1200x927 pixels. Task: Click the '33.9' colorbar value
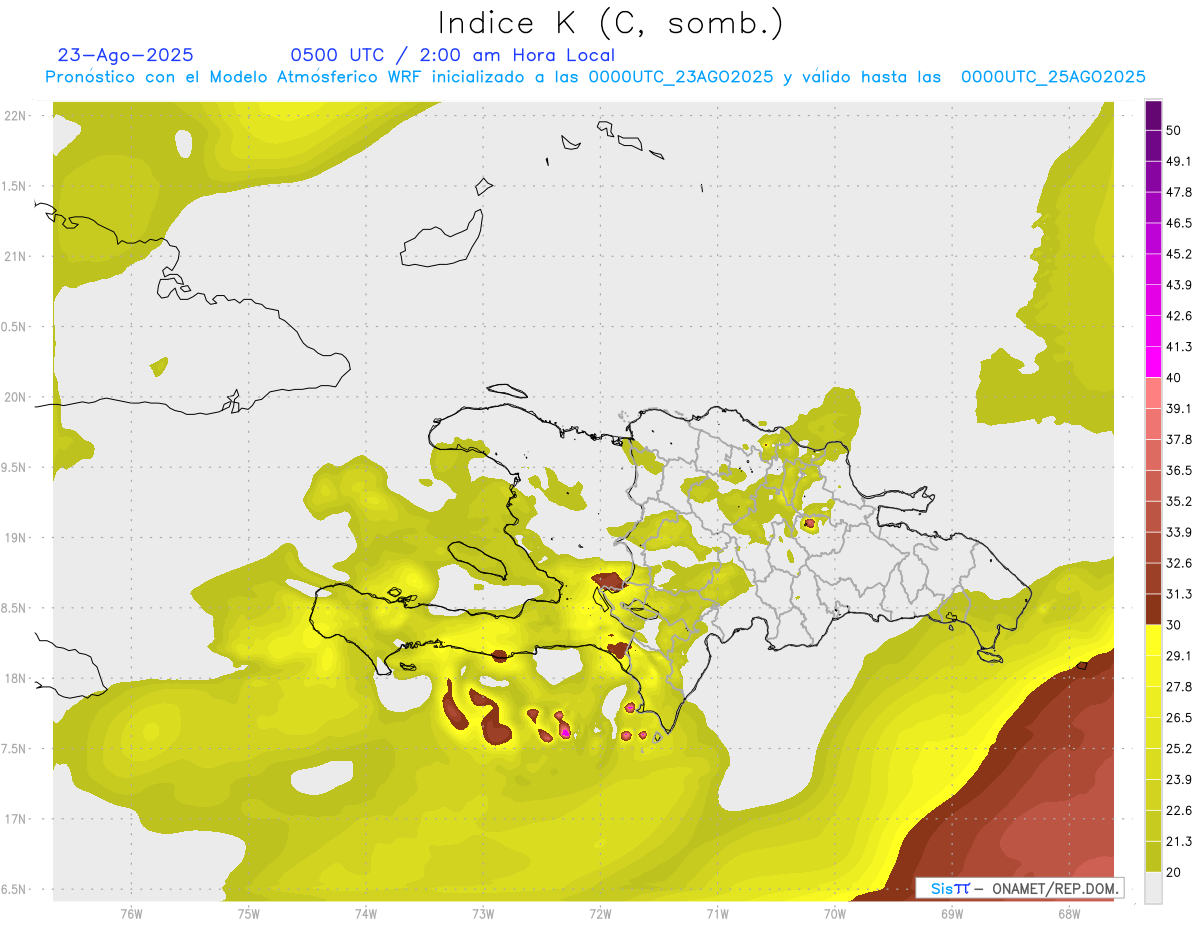[x=1178, y=532]
